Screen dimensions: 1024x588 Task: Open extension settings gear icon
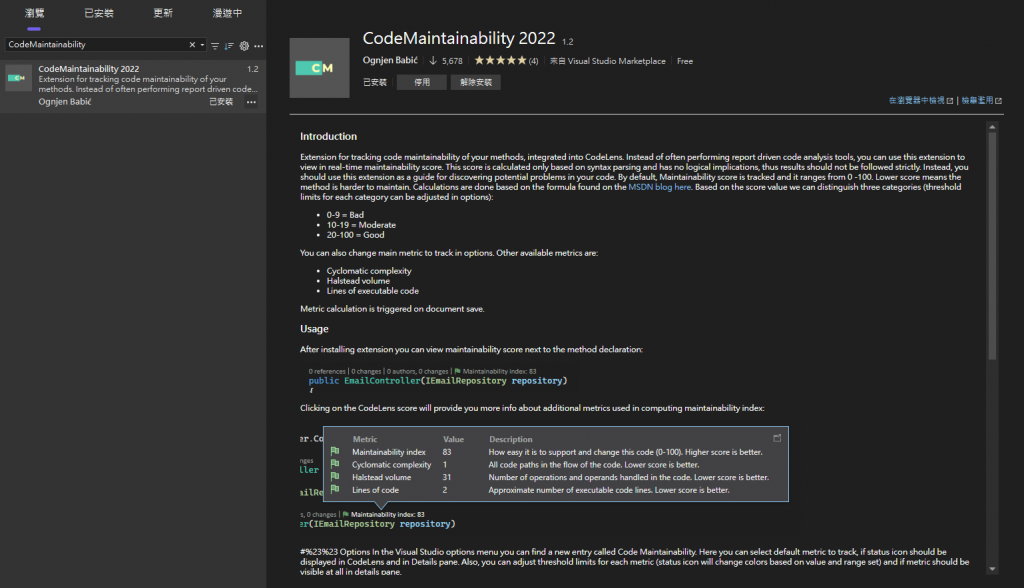pyautogui.click(x=244, y=46)
